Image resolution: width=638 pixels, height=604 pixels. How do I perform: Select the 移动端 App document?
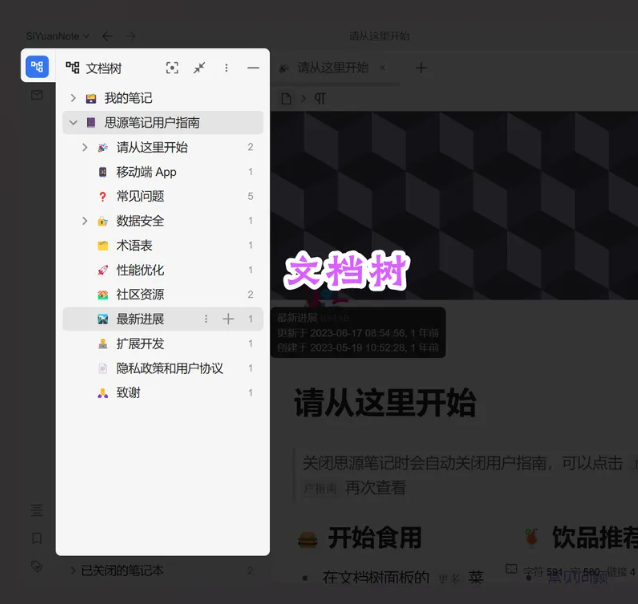pos(163,172)
